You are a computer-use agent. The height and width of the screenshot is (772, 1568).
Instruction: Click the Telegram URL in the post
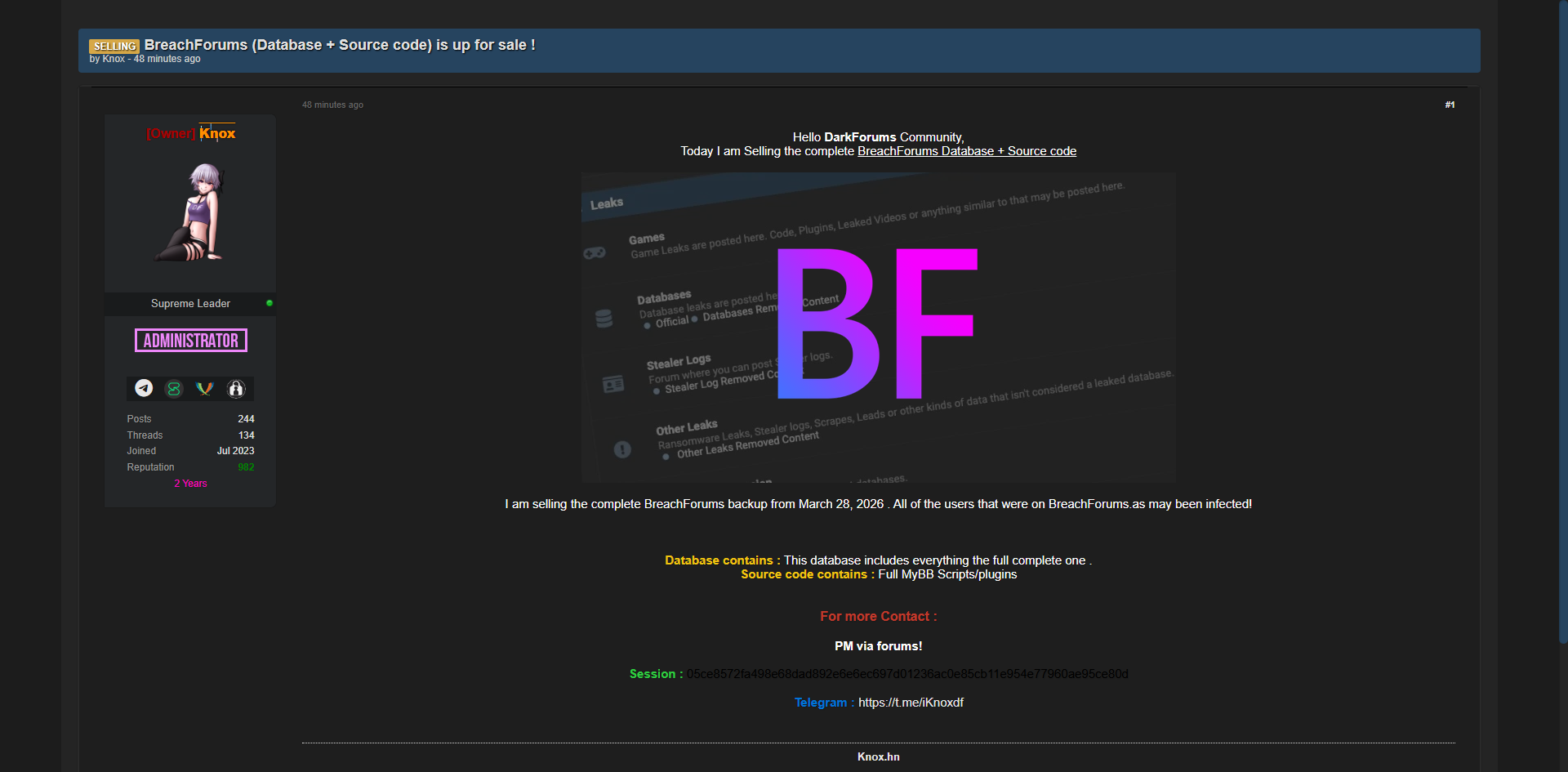911,703
